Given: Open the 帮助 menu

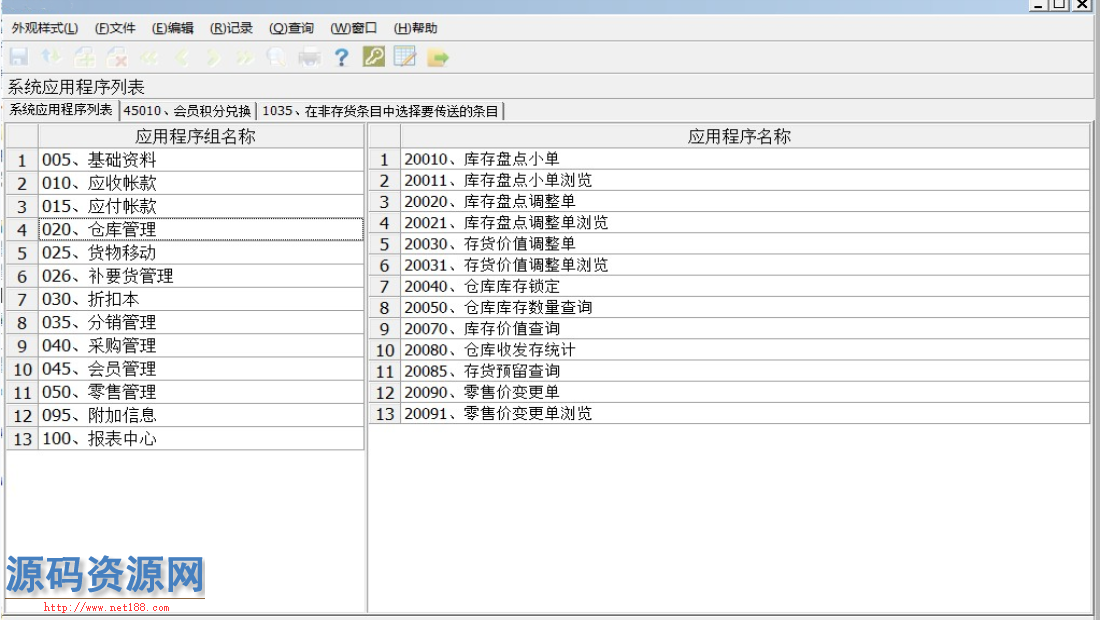Looking at the screenshot, I should click(415, 28).
